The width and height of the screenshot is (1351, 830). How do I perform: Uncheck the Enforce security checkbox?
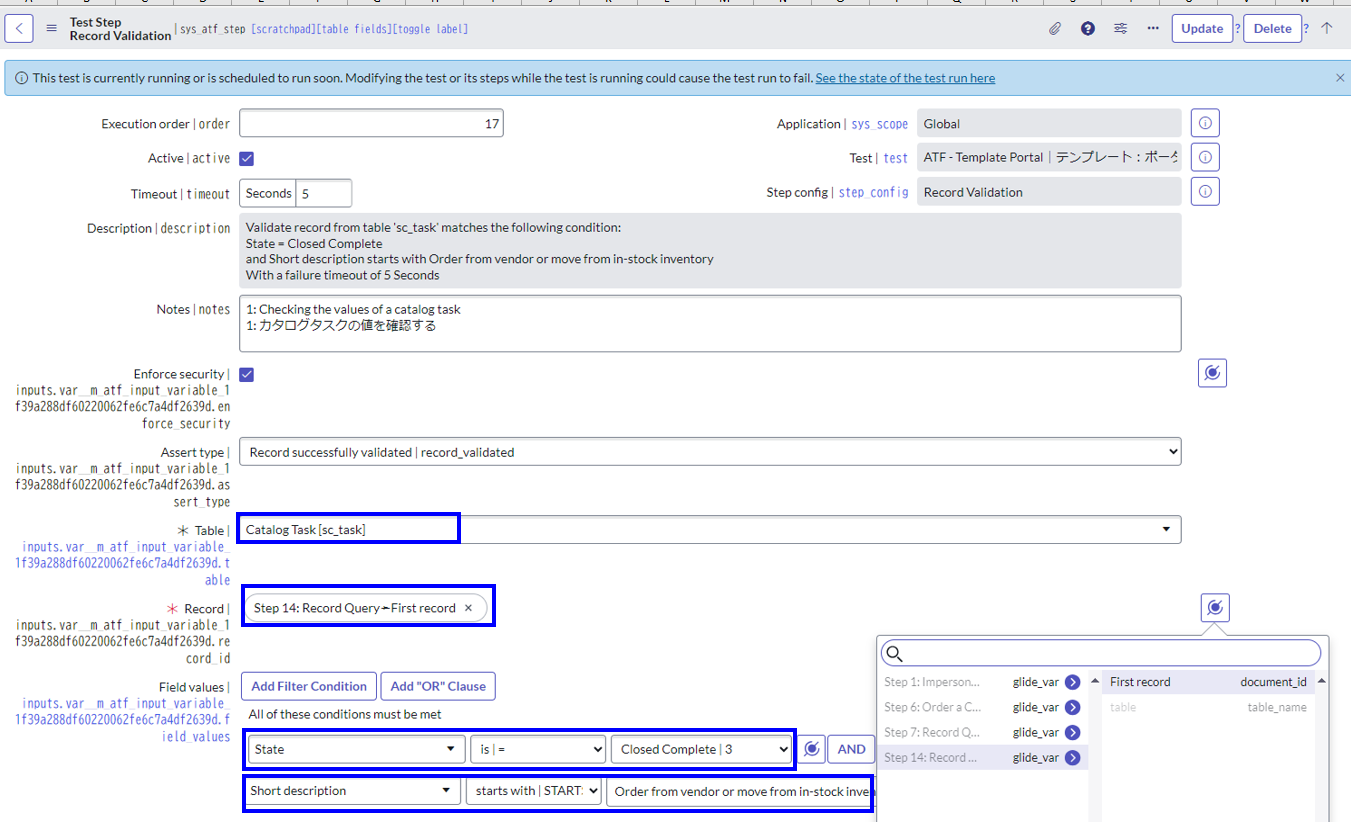(x=246, y=374)
